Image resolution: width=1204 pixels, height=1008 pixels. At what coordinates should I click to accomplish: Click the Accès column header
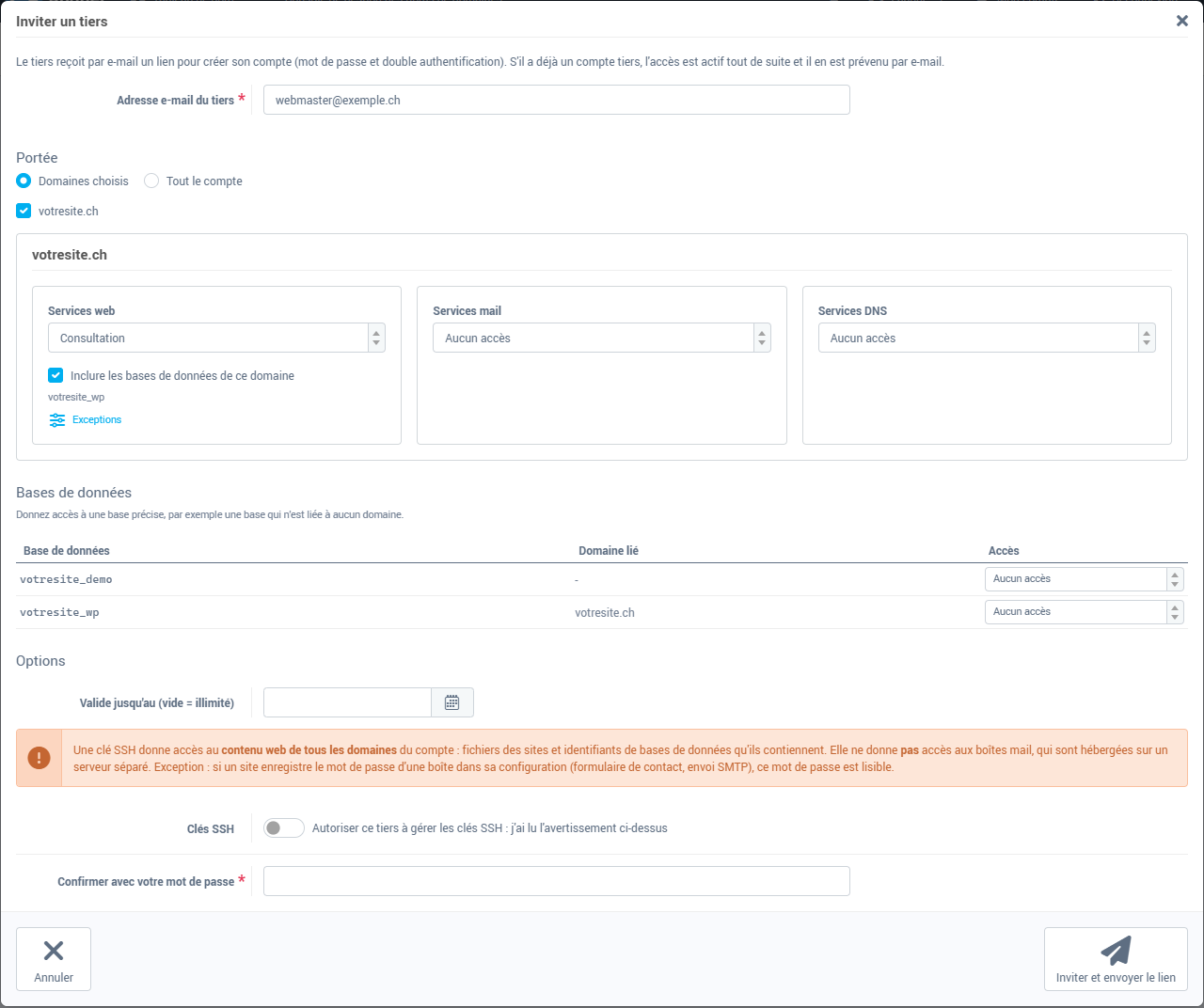click(1004, 551)
